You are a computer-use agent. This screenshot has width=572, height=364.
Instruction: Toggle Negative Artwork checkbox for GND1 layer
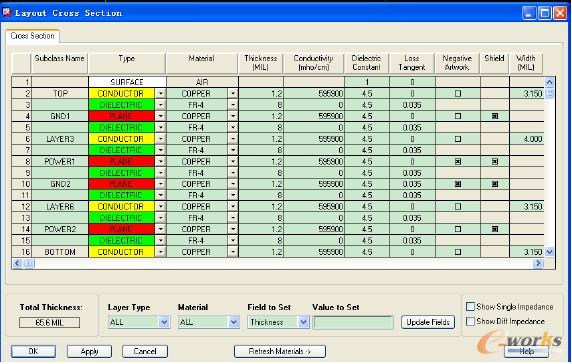[x=458, y=116]
